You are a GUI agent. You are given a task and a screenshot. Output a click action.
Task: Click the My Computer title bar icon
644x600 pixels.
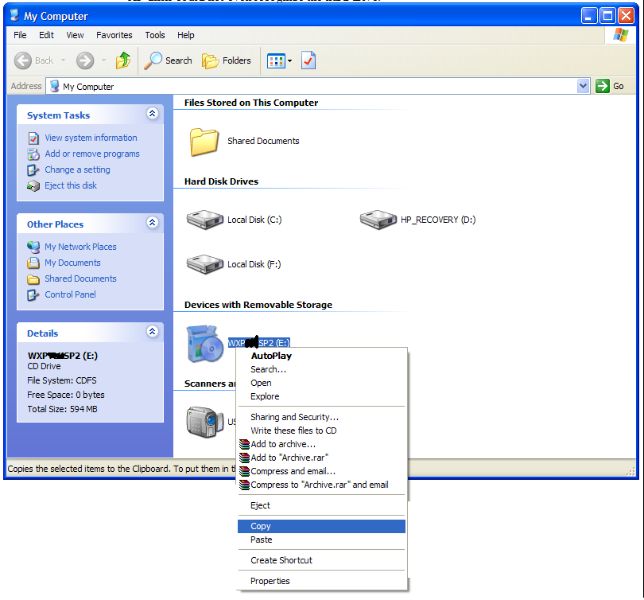coord(15,15)
